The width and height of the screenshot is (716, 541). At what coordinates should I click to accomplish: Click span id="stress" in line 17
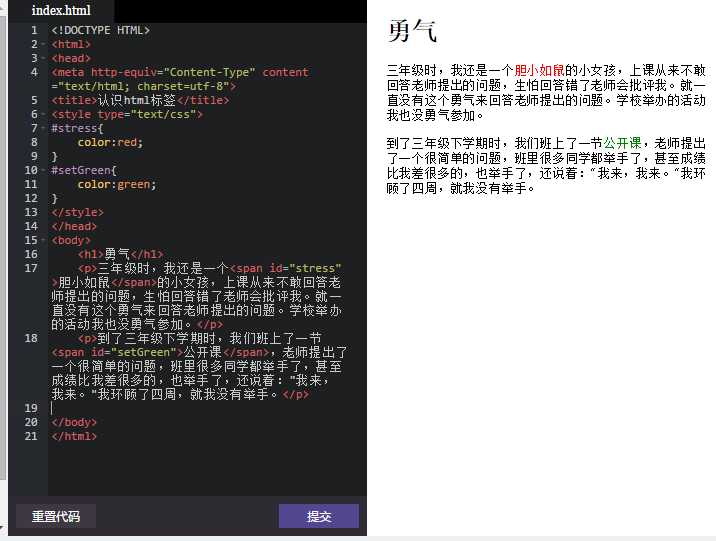pos(286,268)
